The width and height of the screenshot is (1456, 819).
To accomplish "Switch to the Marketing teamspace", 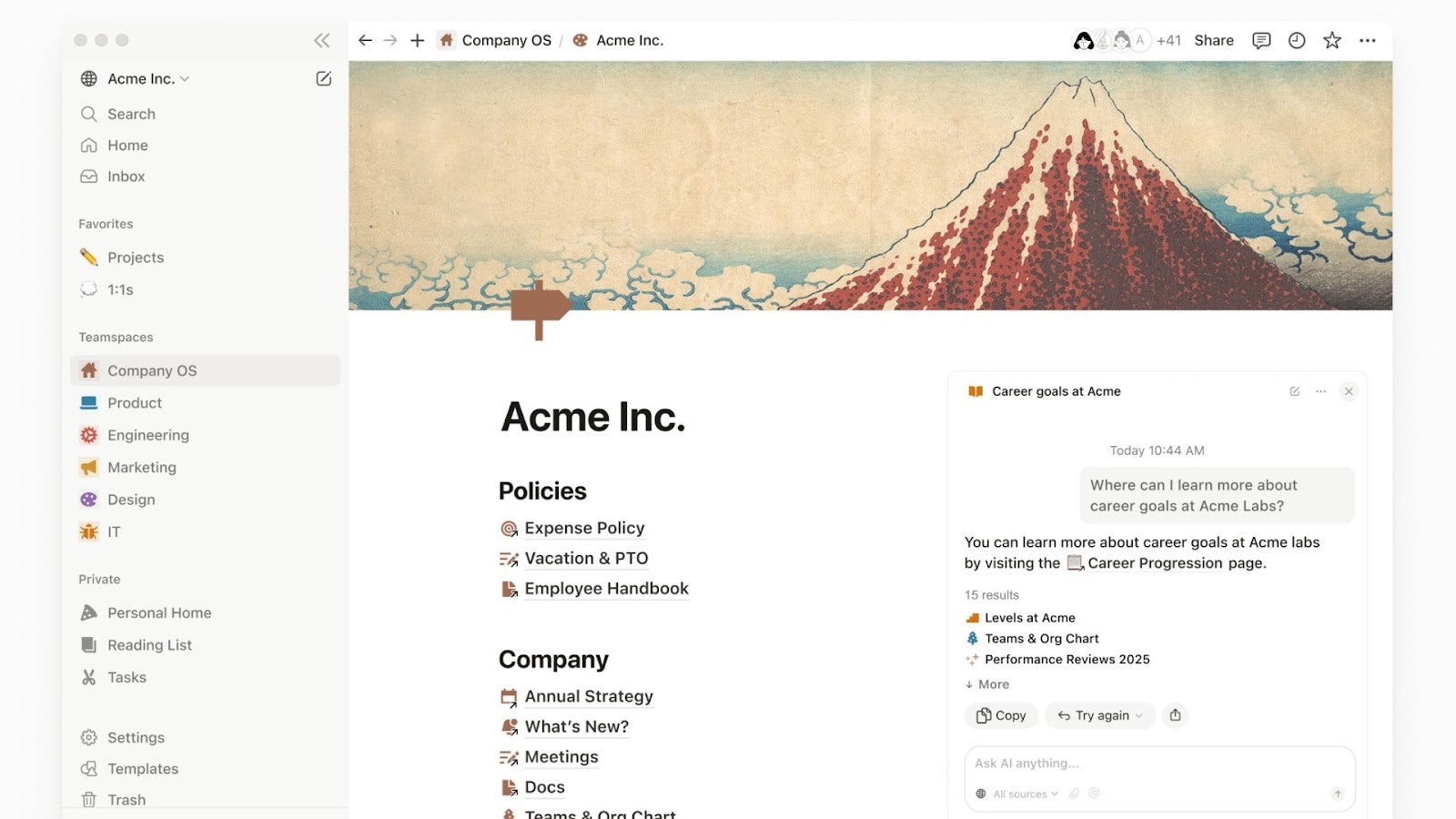I will (142, 467).
